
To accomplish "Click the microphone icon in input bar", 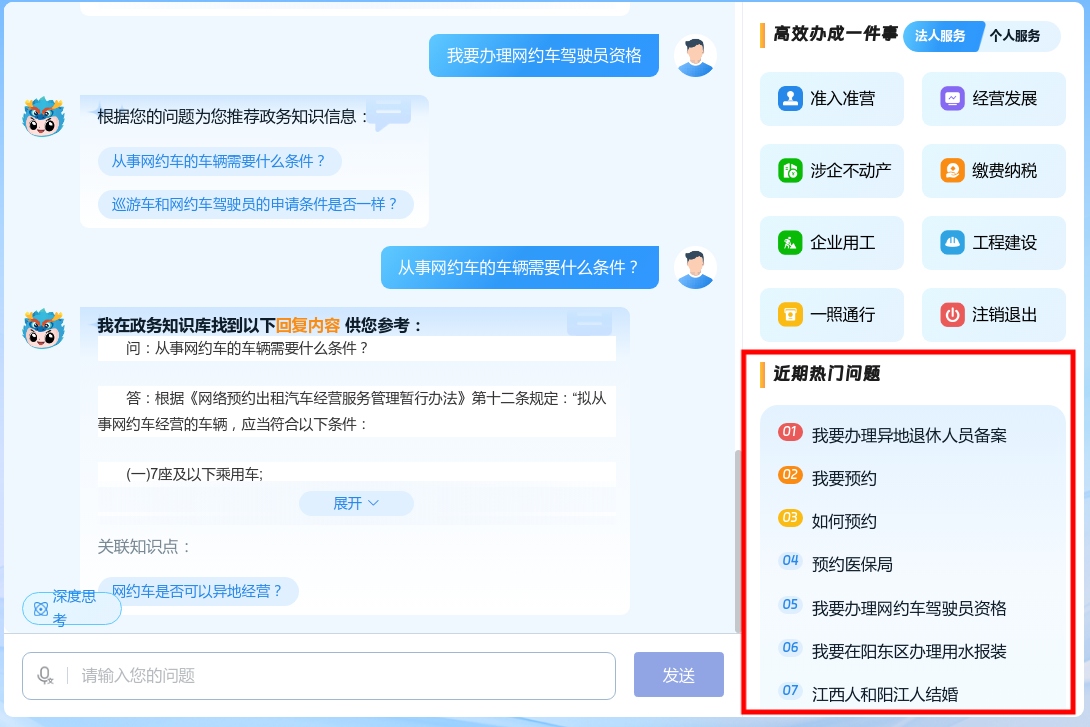I will (44, 676).
